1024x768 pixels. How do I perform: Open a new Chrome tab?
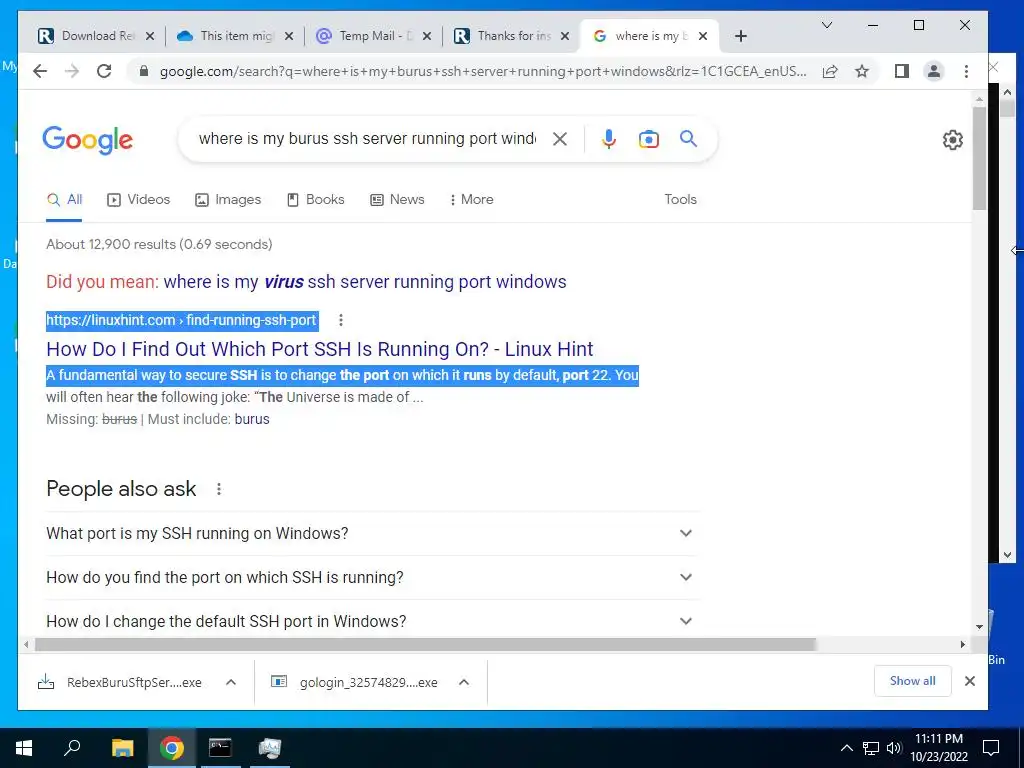(x=741, y=36)
